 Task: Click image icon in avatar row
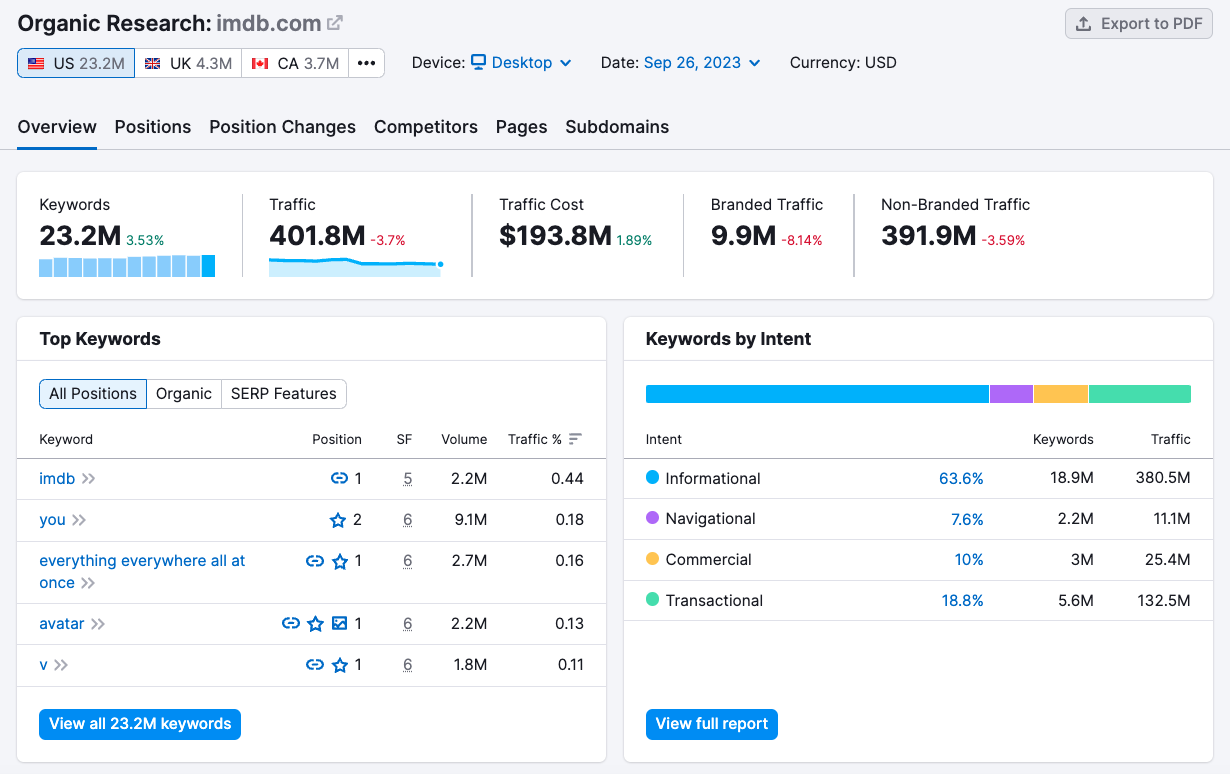(x=340, y=623)
